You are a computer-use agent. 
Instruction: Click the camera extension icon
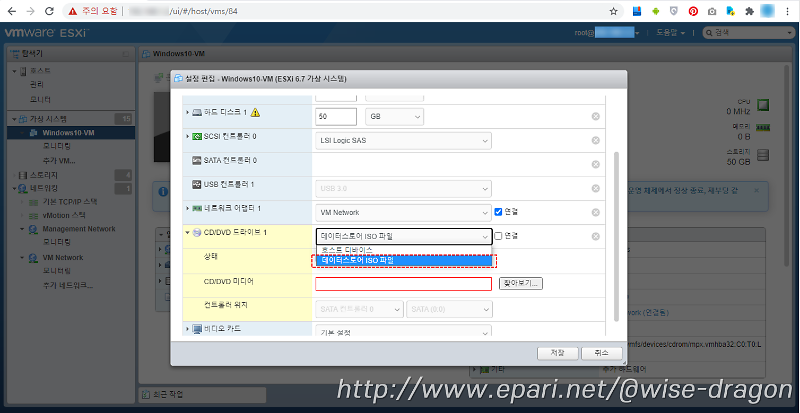(x=712, y=11)
